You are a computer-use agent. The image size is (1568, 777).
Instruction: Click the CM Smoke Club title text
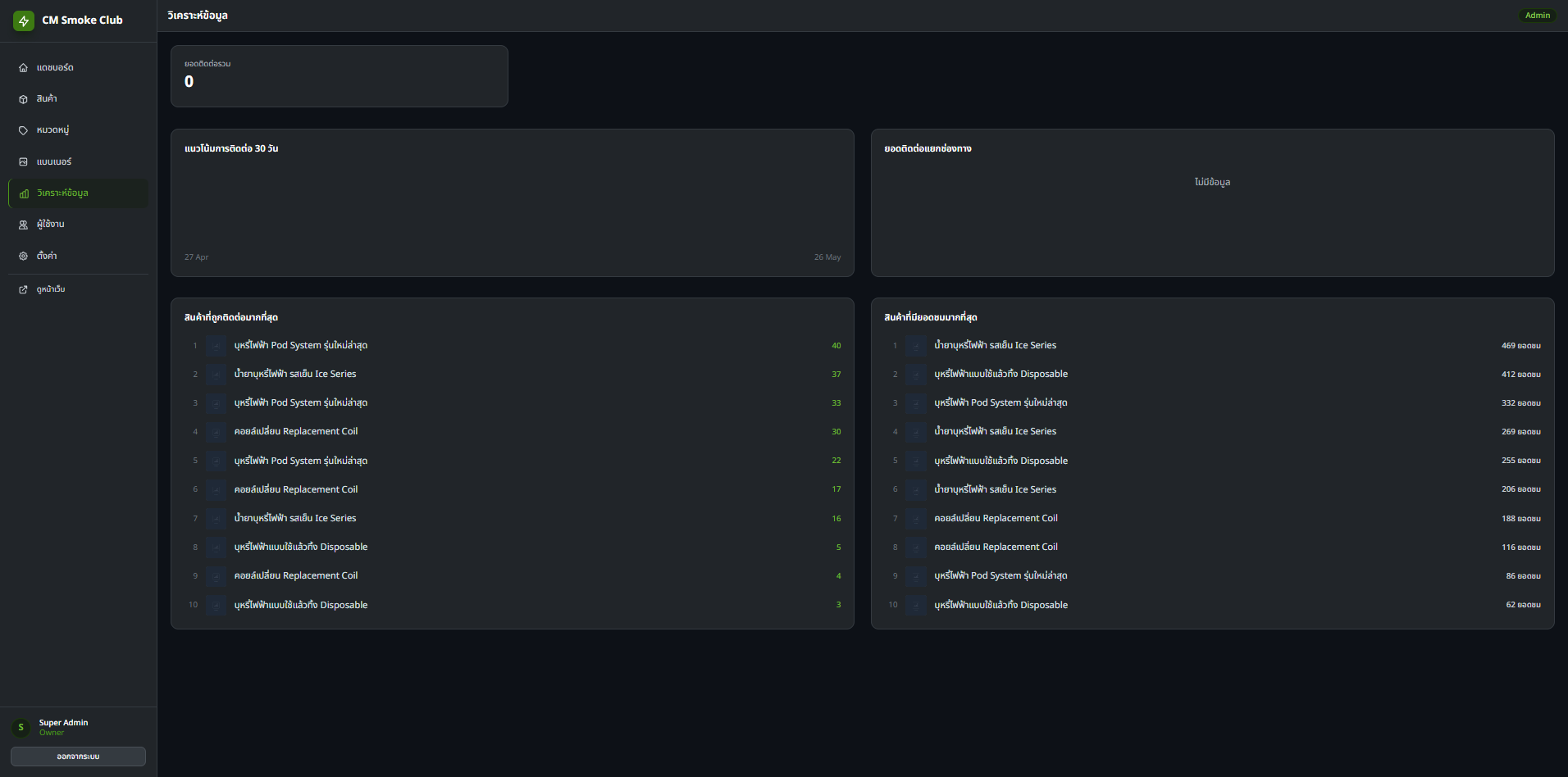coord(82,20)
